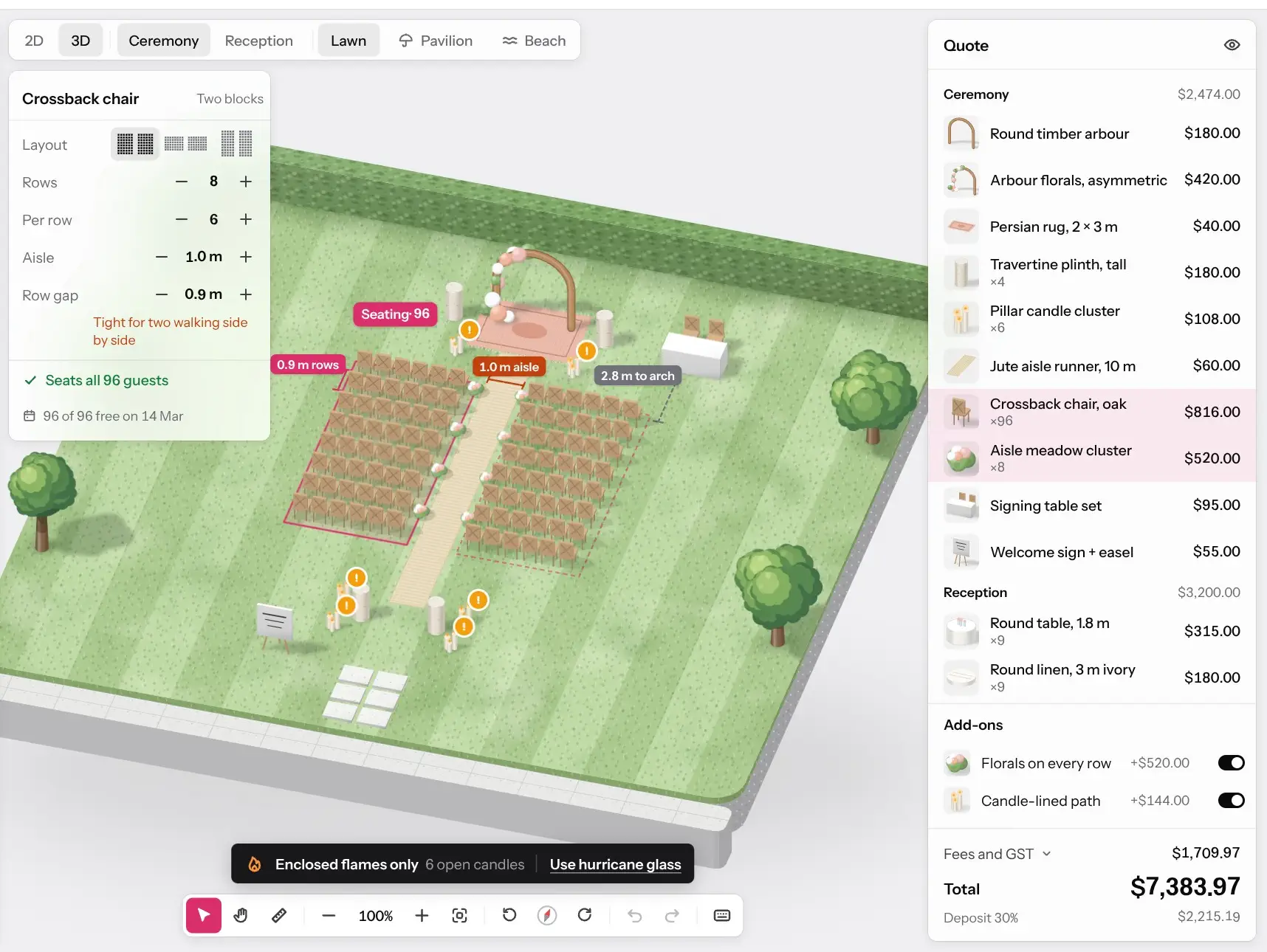This screenshot has height=952, width=1267.
Task: Undo the last change
Action: pyautogui.click(x=634, y=916)
